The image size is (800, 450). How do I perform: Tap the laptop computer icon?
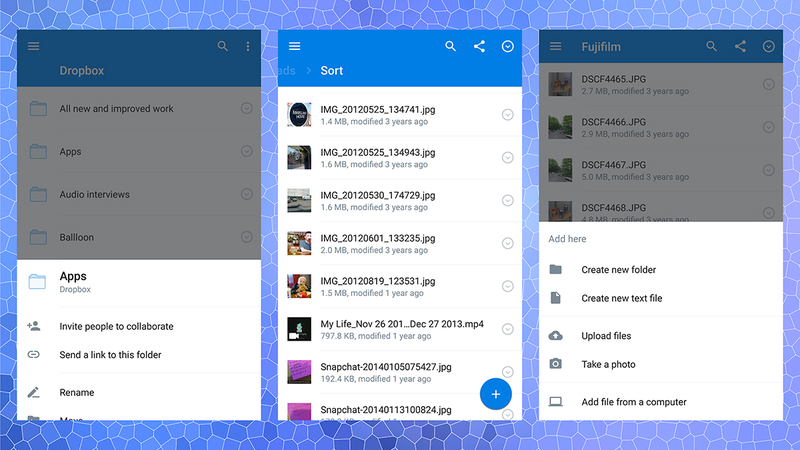click(556, 402)
